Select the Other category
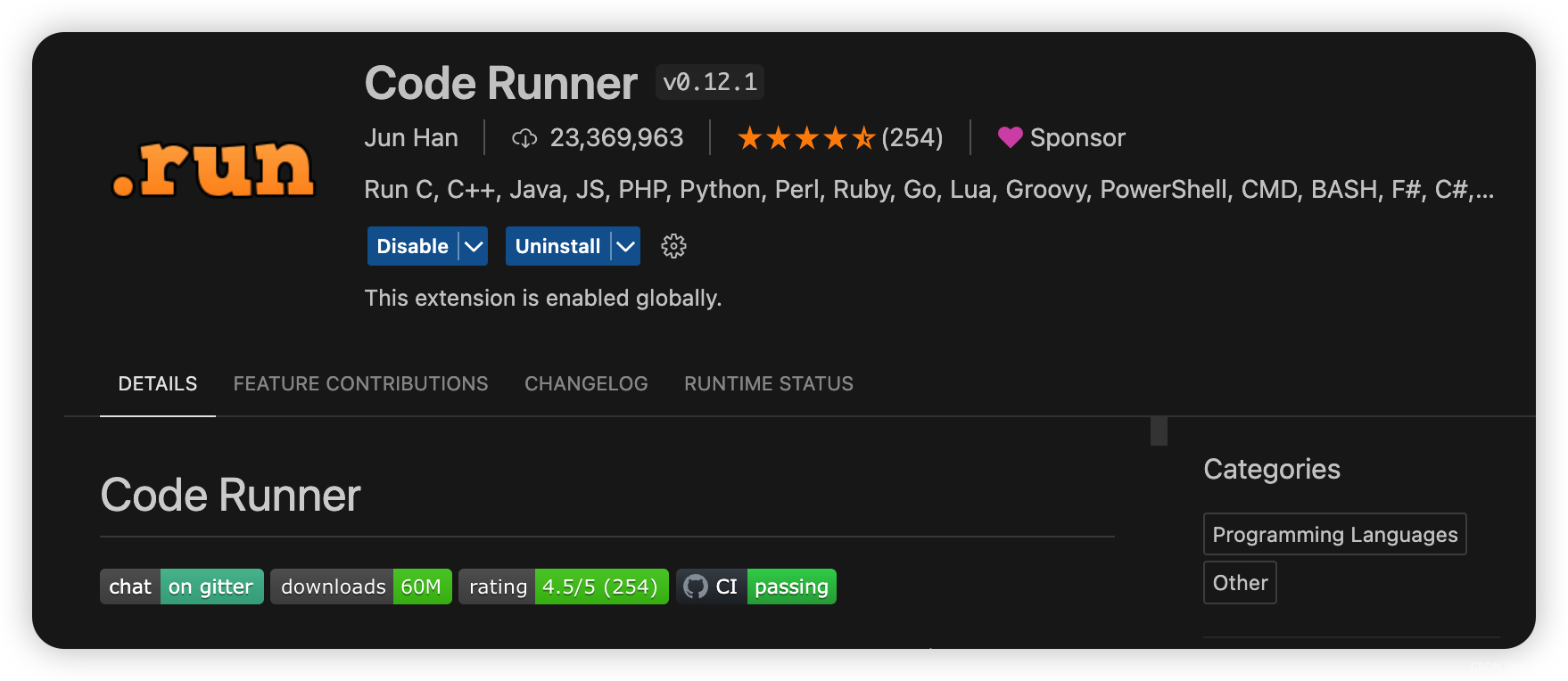The width and height of the screenshot is (1568, 681). 1240,582
